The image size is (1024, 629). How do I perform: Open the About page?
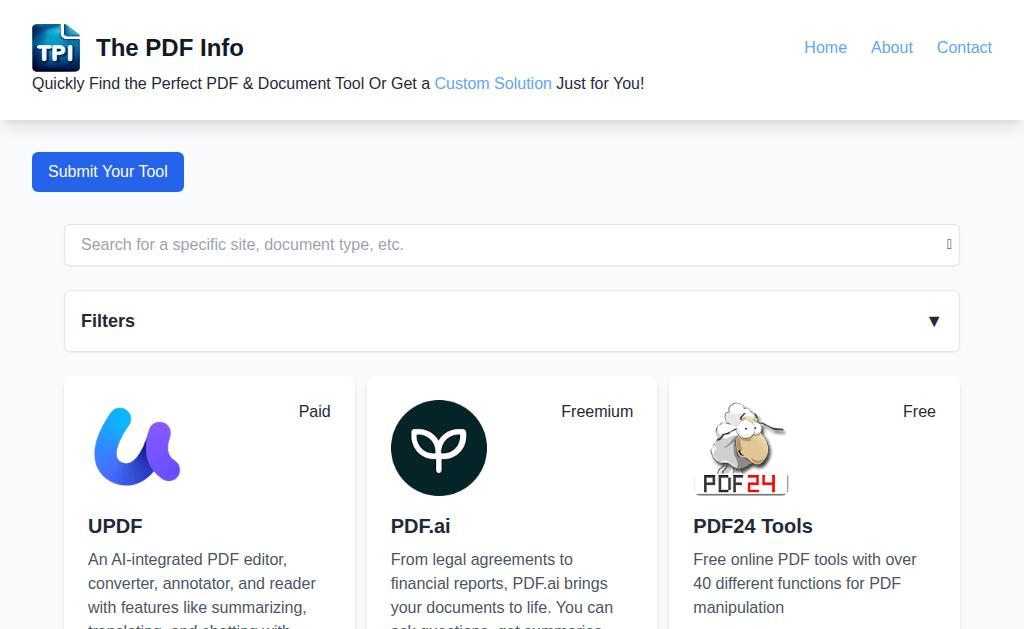click(891, 48)
